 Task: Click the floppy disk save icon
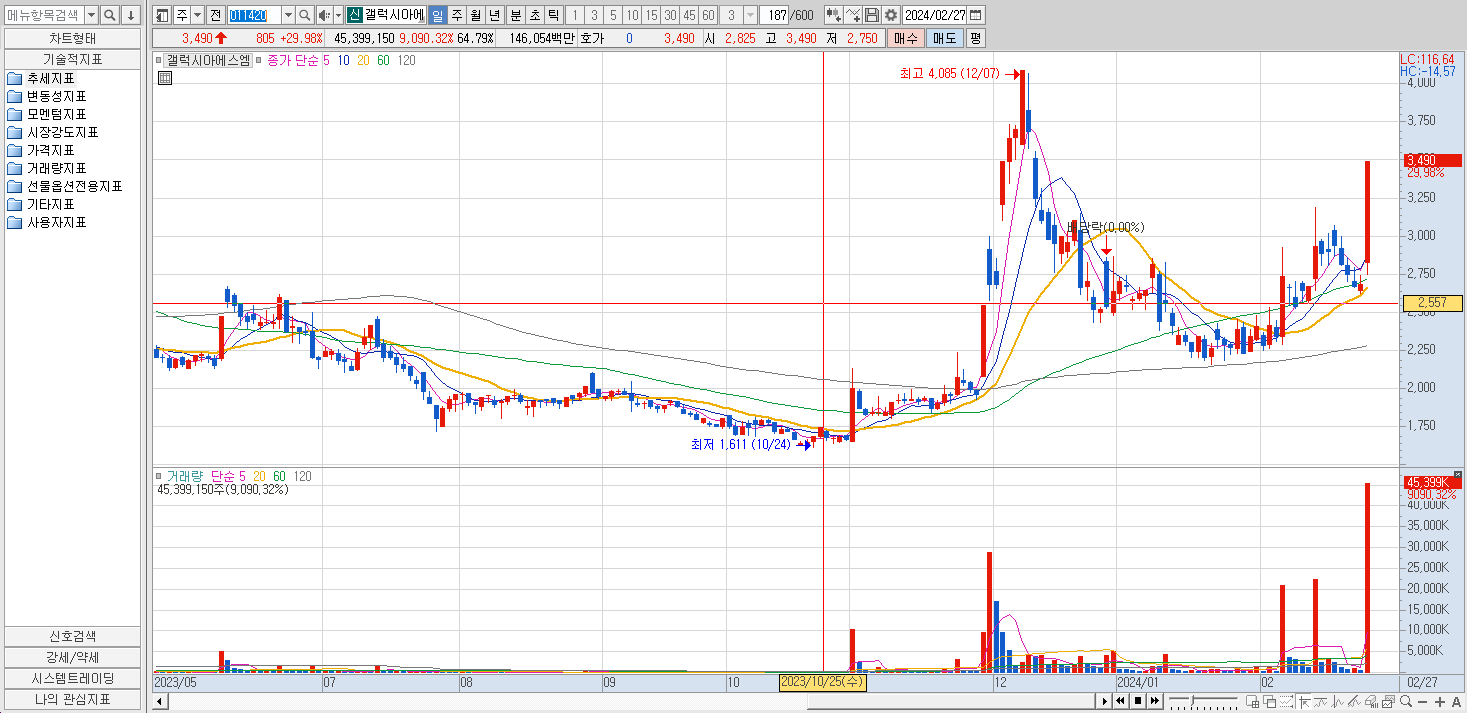pos(872,15)
